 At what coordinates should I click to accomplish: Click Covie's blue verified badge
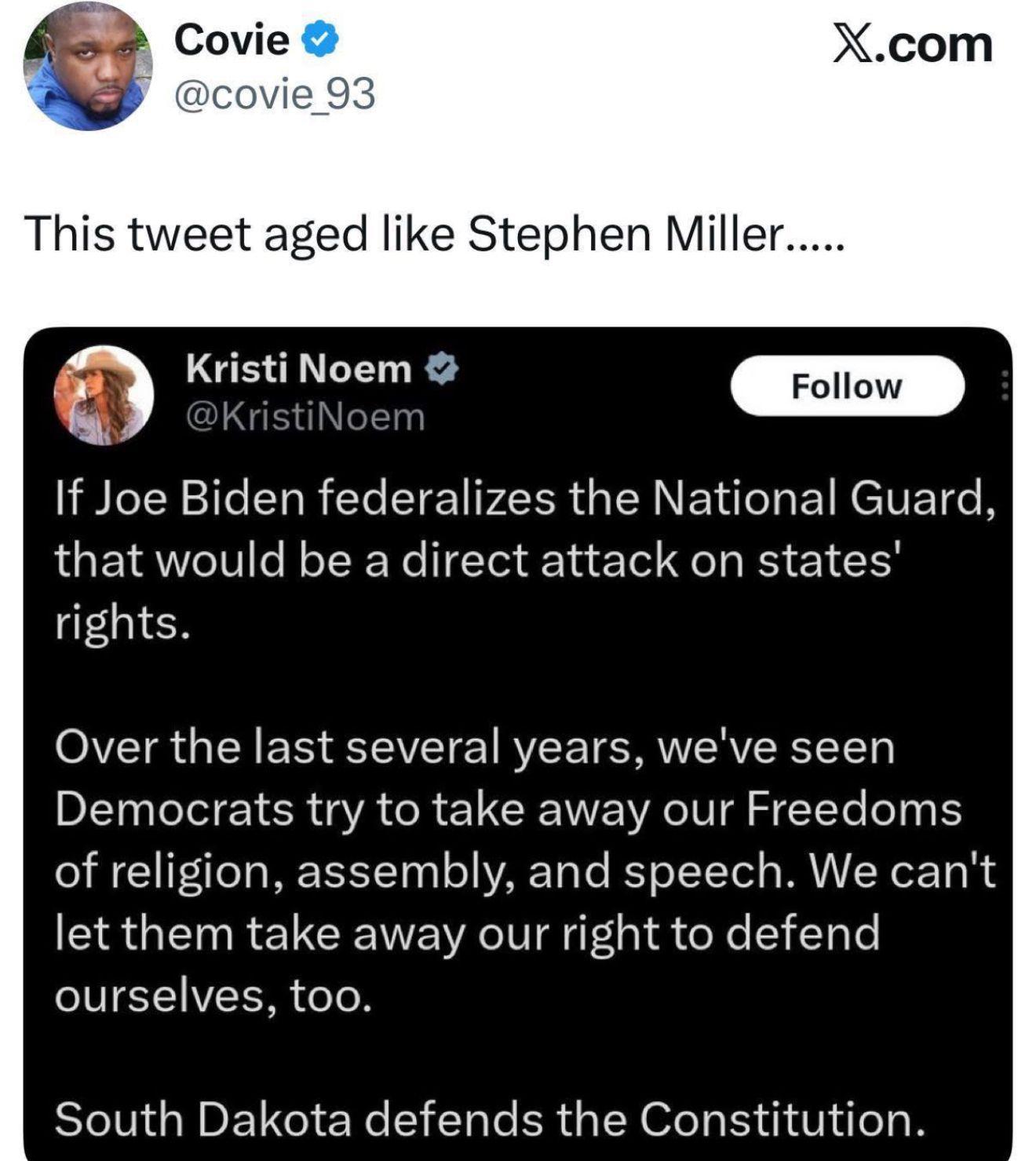click(320, 39)
